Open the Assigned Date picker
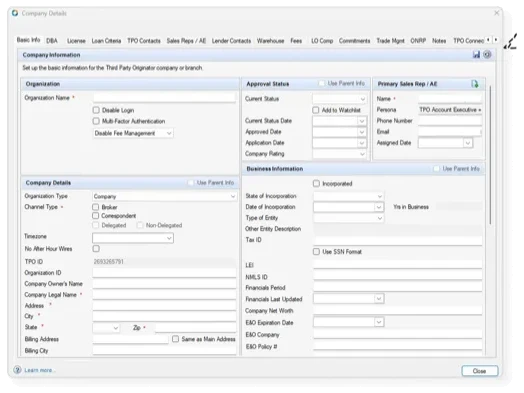 click(468, 143)
